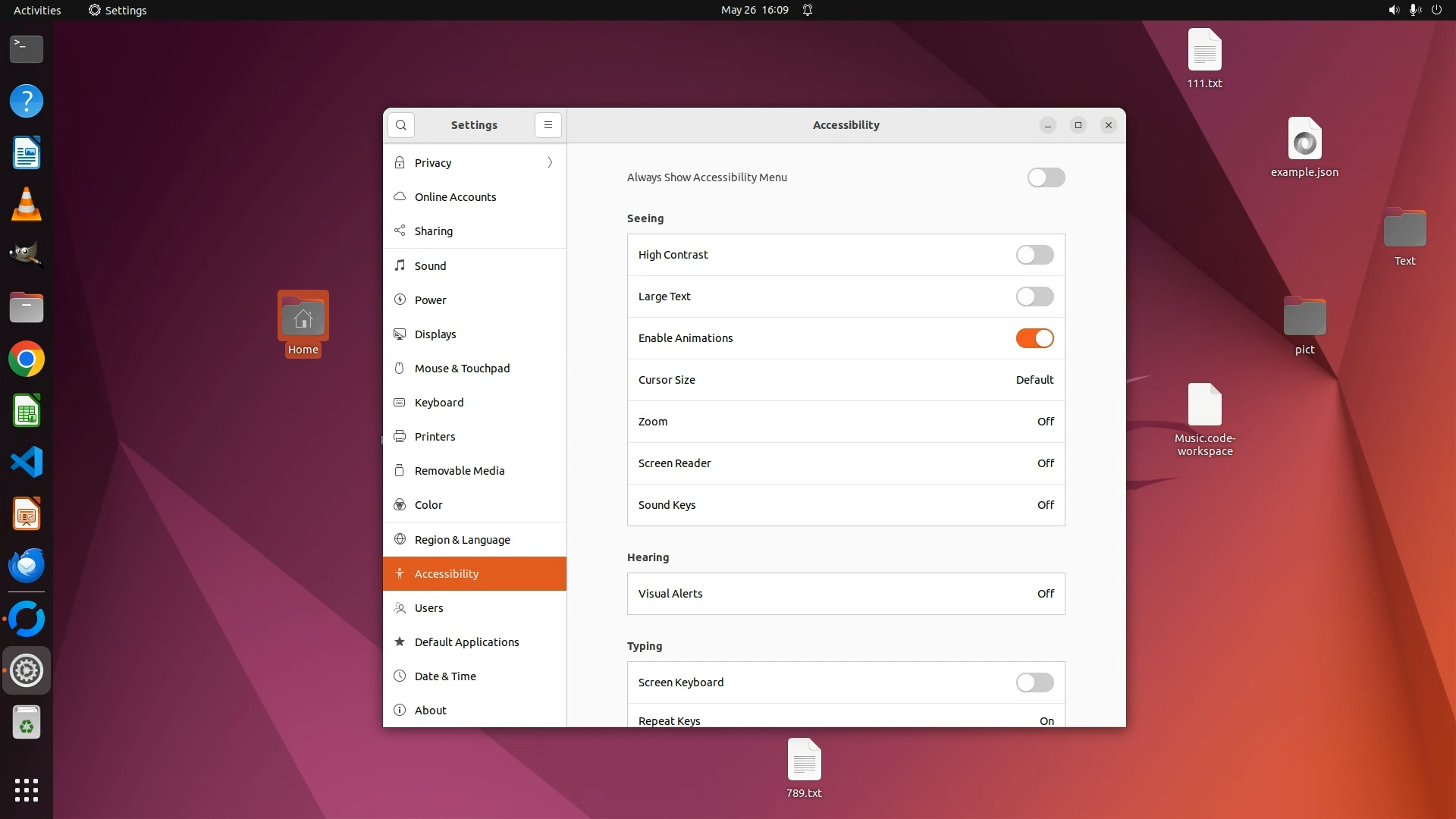
Task: Open the Settings hamburger menu
Action: (548, 125)
